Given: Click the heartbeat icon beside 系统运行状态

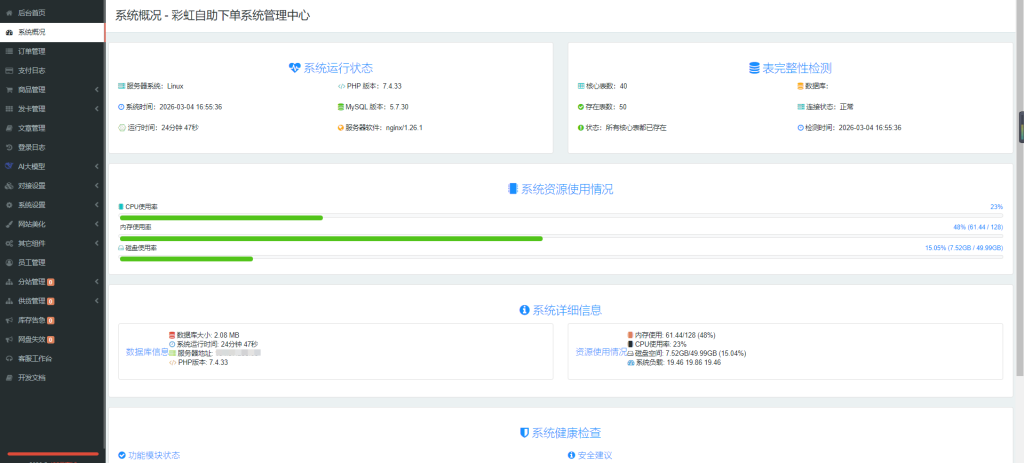Looking at the screenshot, I should pyautogui.click(x=294, y=68).
